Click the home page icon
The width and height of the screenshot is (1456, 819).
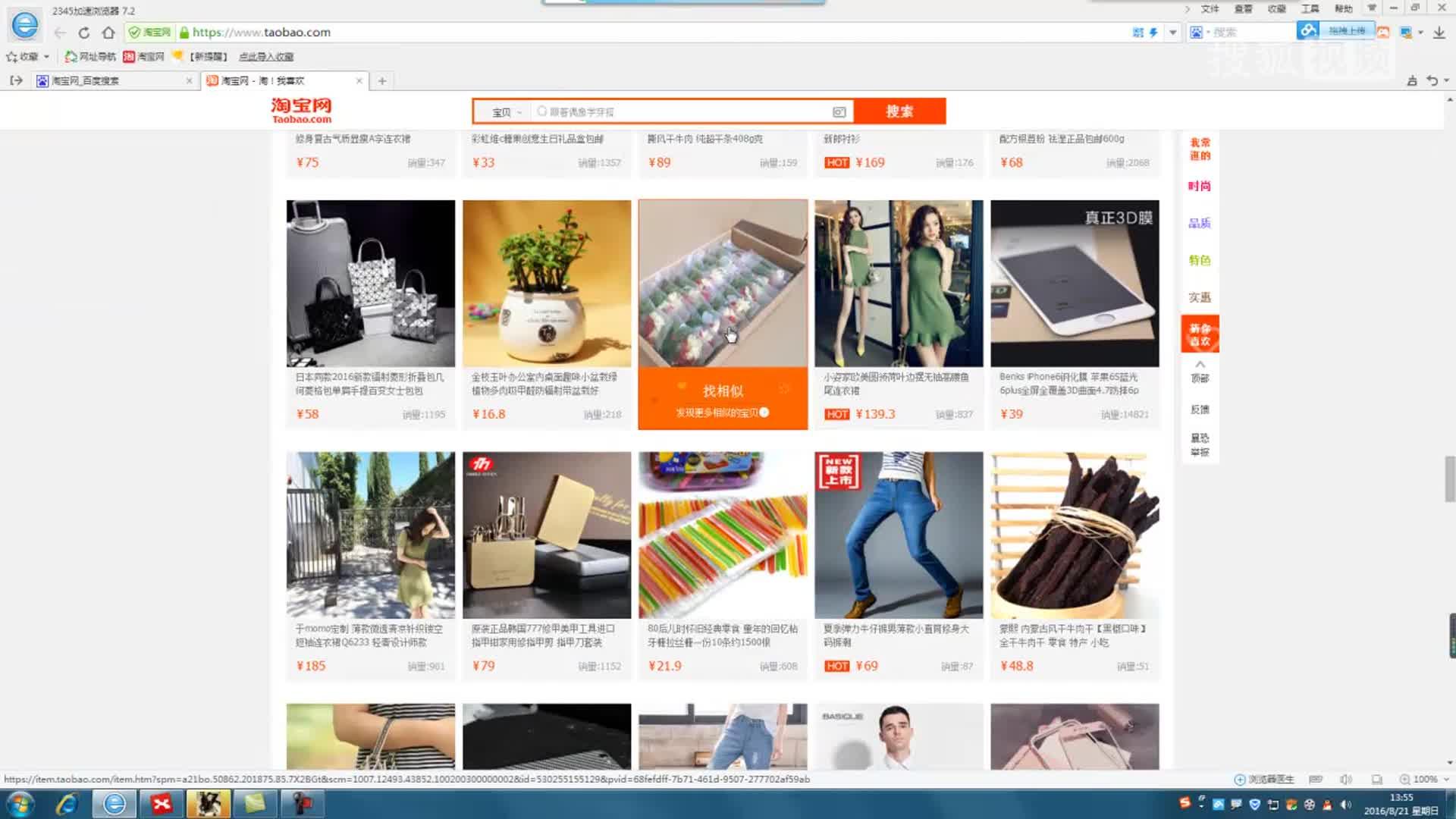click(x=108, y=33)
